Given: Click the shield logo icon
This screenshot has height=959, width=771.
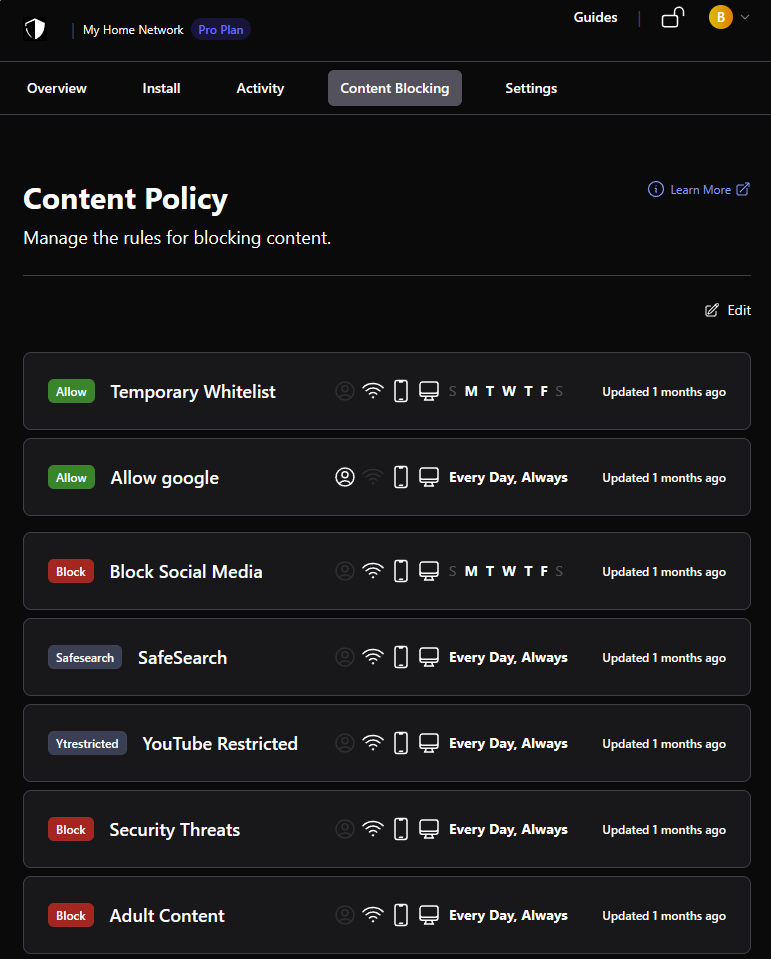Looking at the screenshot, I should tap(35, 29).
